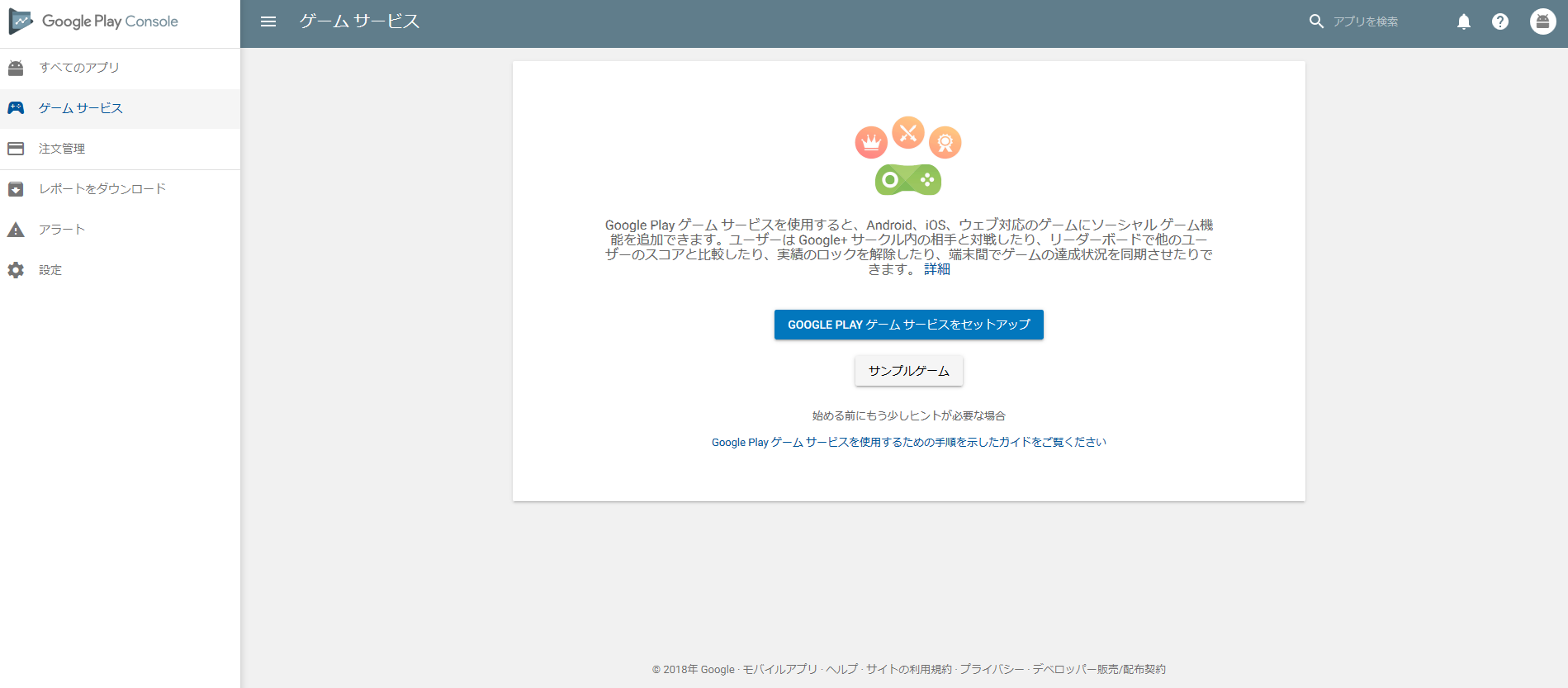Open the デベロッパー販売/配布契約 footer link

click(x=1099, y=670)
